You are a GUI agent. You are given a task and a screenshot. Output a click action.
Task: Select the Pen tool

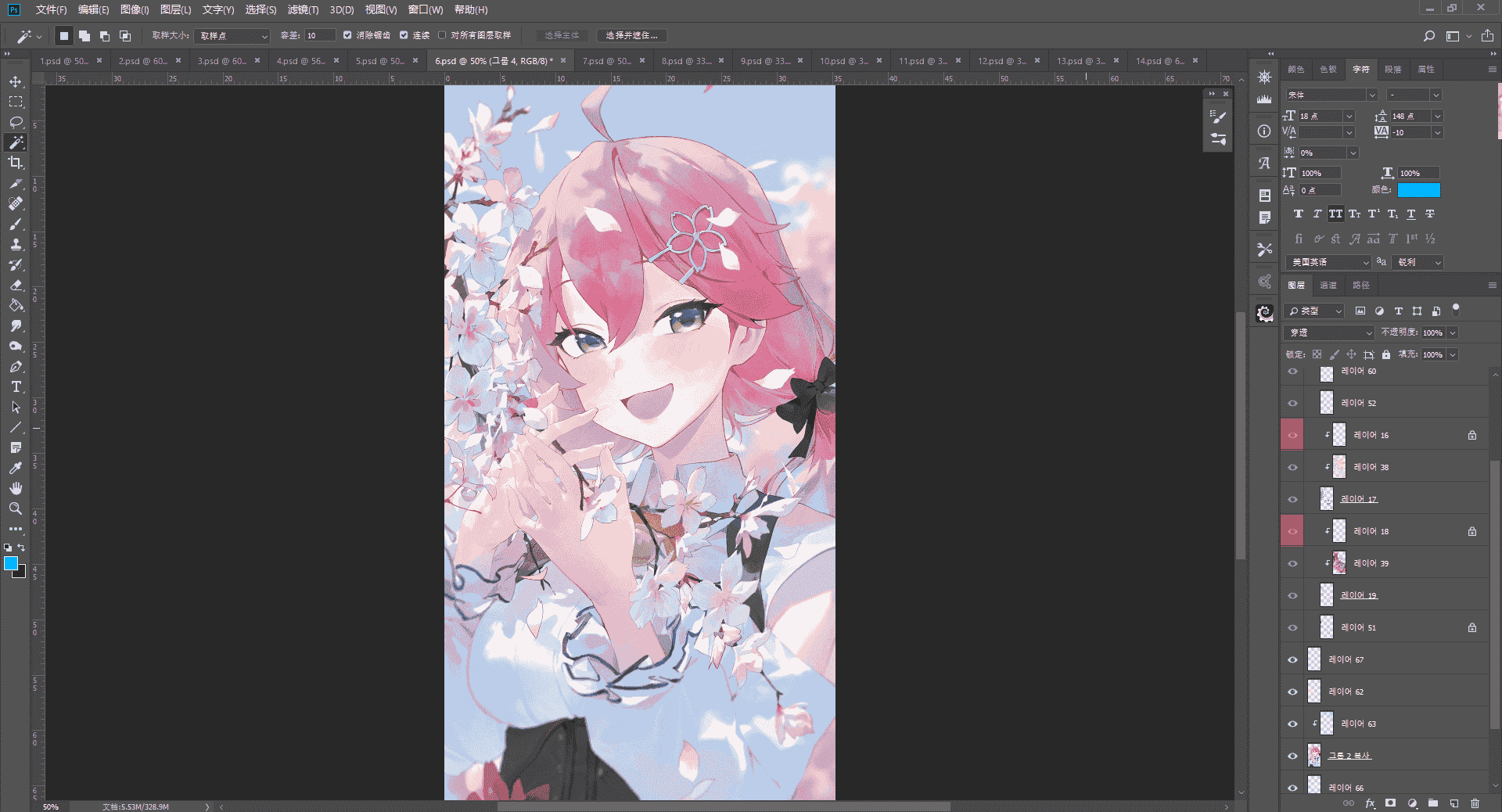click(16, 366)
